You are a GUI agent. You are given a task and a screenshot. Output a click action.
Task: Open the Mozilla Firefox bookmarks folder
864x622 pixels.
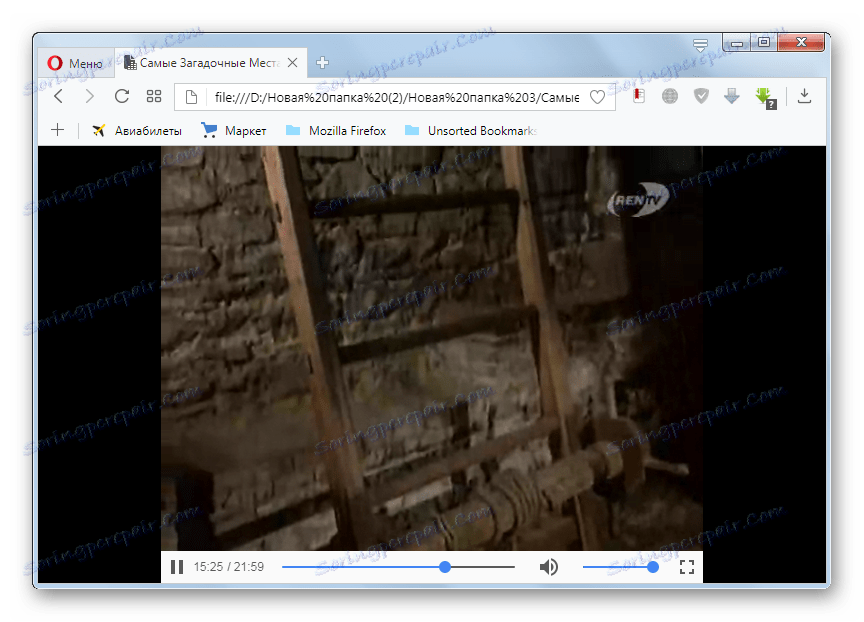point(336,131)
